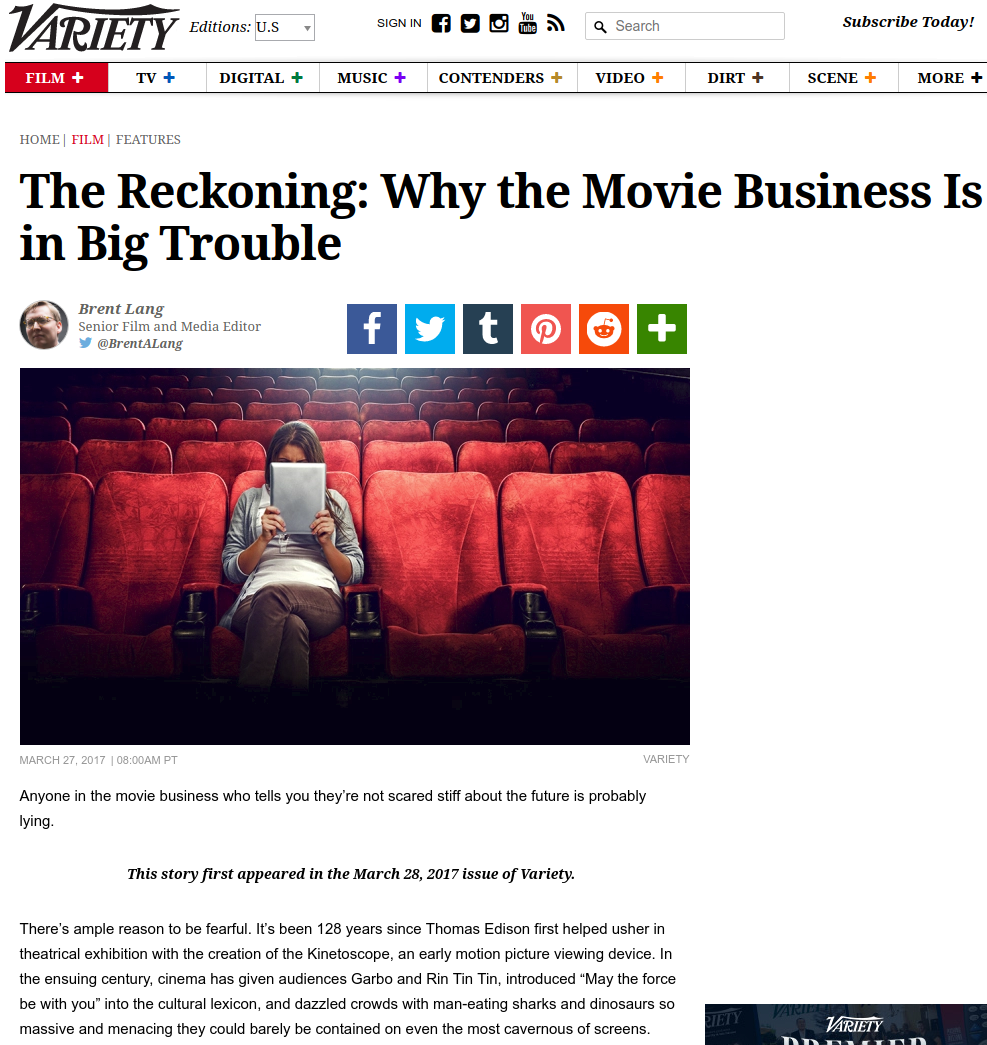Open the FILM navigation tab

point(56,78)
